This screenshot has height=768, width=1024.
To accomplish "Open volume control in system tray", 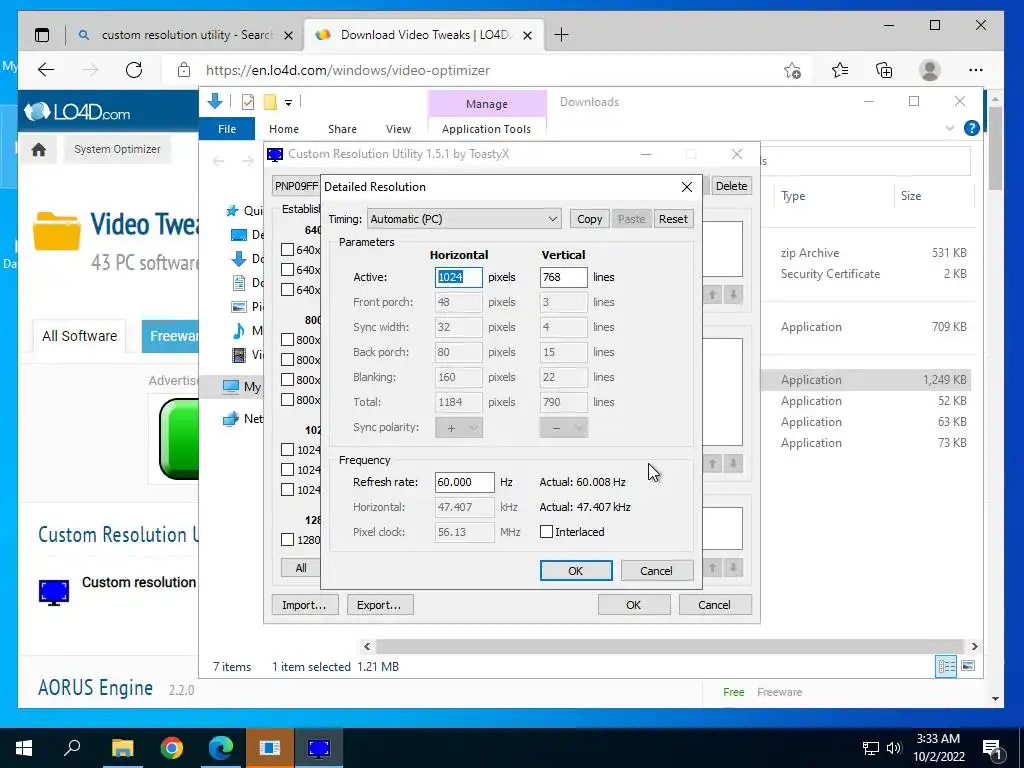I will coord(894,748).
